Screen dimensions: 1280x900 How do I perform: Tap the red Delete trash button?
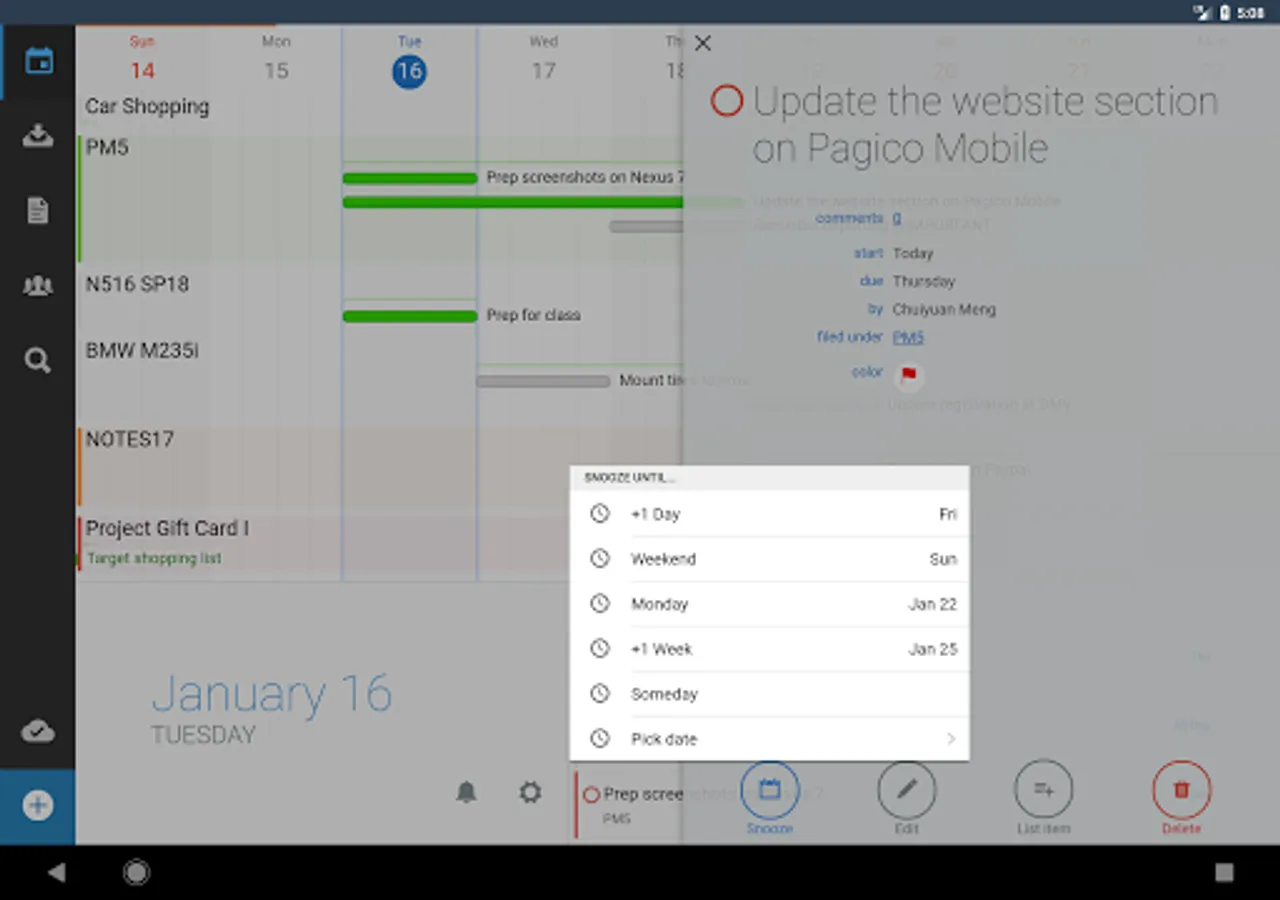1181,790
